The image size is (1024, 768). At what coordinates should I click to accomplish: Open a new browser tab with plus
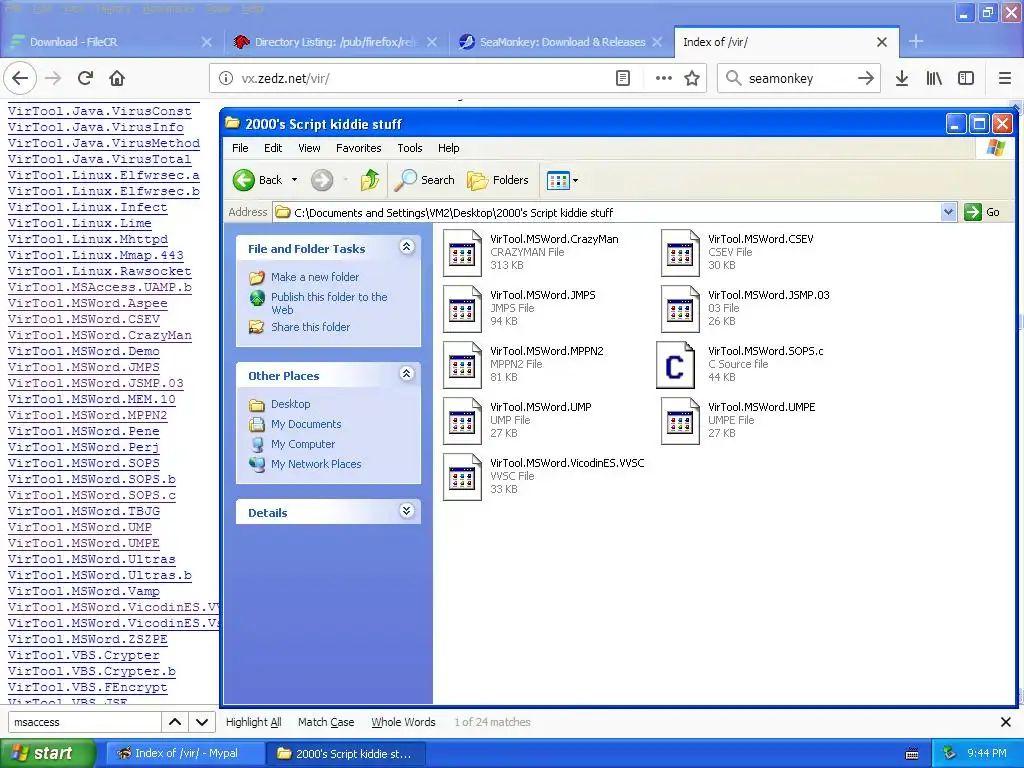[916, 42]
